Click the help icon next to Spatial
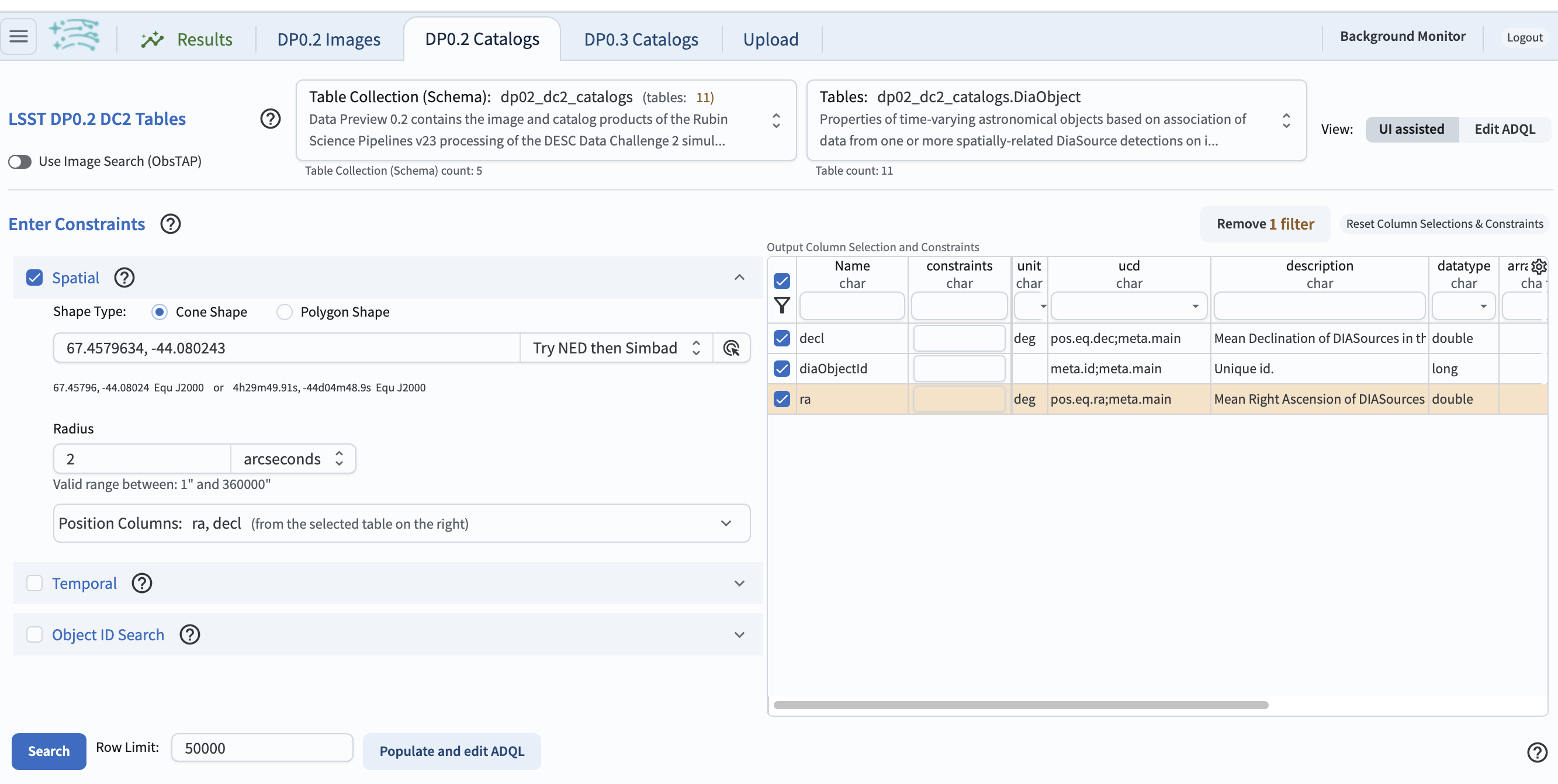The width and height of the screenshot is (1558, 784). 125,277
